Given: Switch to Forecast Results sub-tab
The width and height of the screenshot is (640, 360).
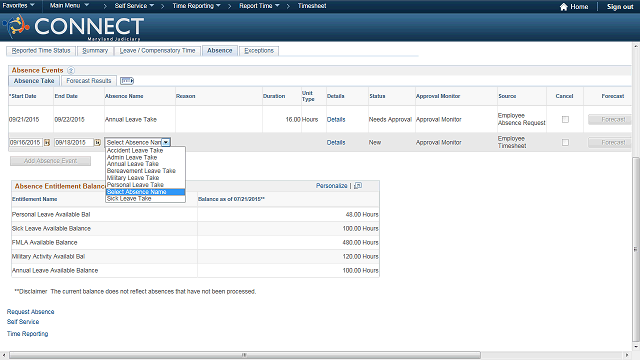Looking at the screenshot, I should pos(89,81).
